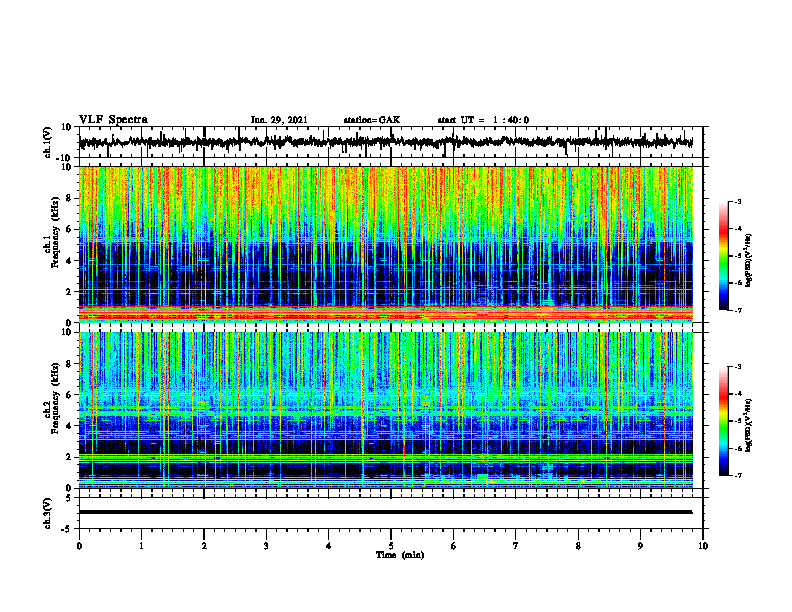792x612 pixels.
Task: Click the 'ch.1(V)' waveform axis label
Action: [48, 142]
